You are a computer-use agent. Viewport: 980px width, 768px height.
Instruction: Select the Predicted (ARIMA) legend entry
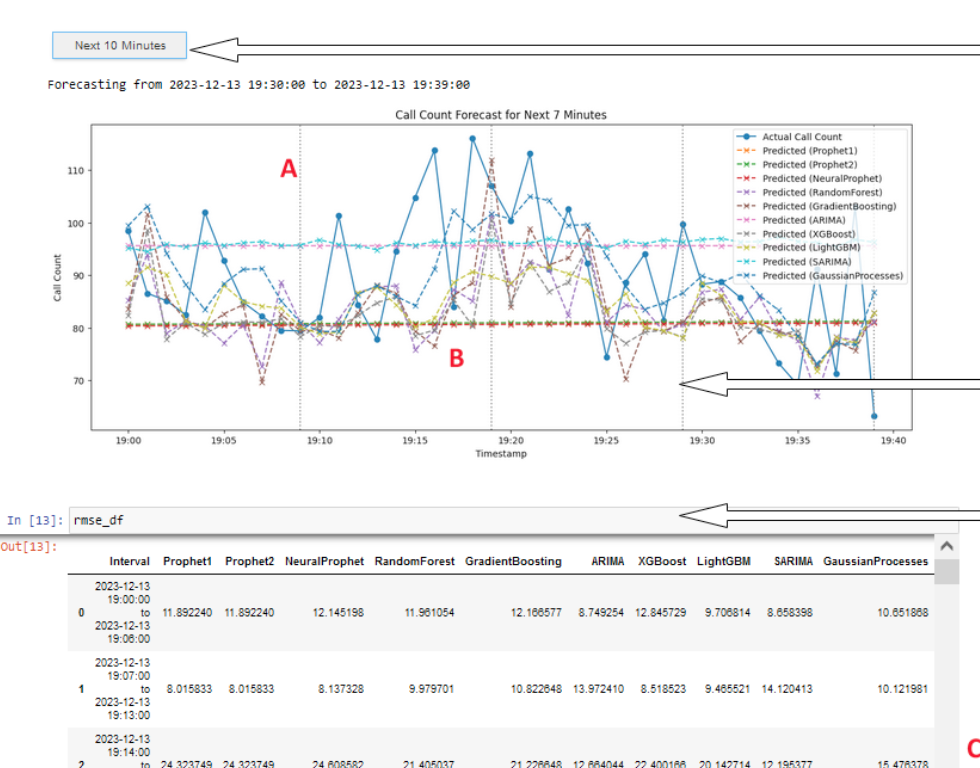(x=803, y=220)
